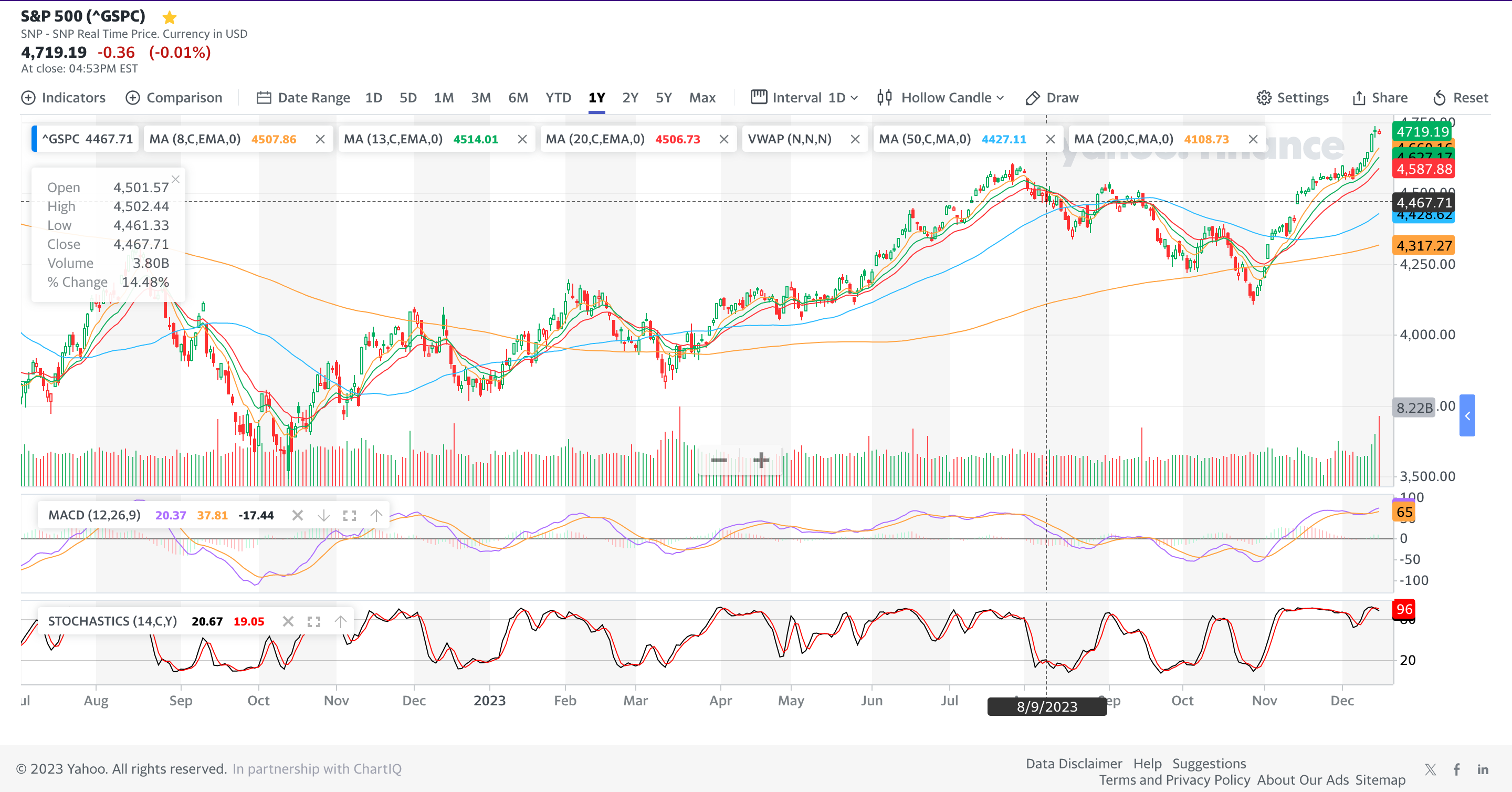Open chart Settings gear

(x=1264, y=98)
